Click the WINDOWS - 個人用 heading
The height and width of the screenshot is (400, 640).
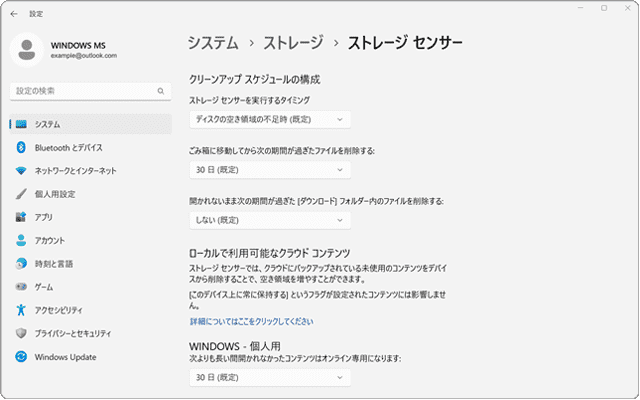pyautogui.click(x=235, y=347)
